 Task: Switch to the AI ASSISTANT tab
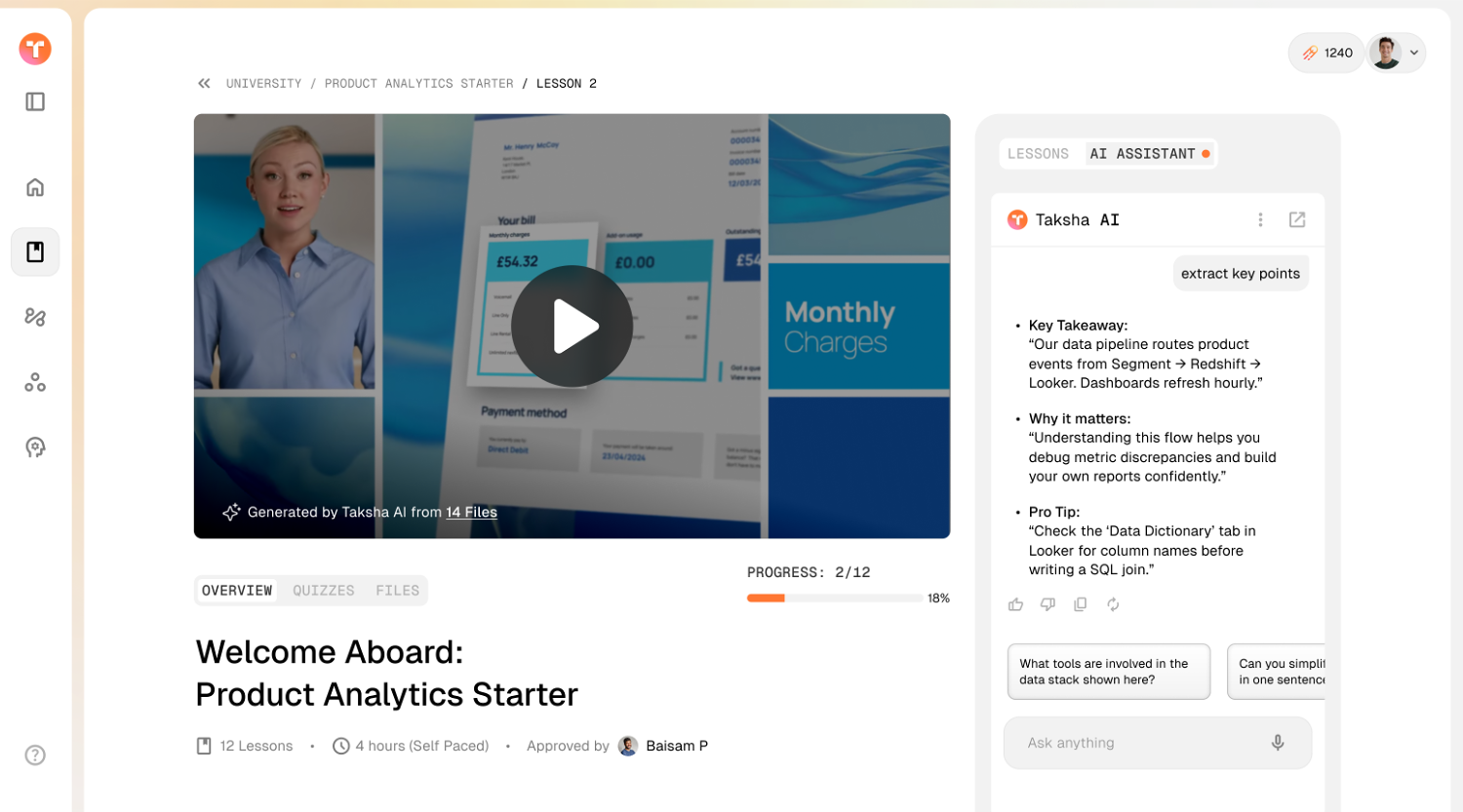tap(1150, 154)
